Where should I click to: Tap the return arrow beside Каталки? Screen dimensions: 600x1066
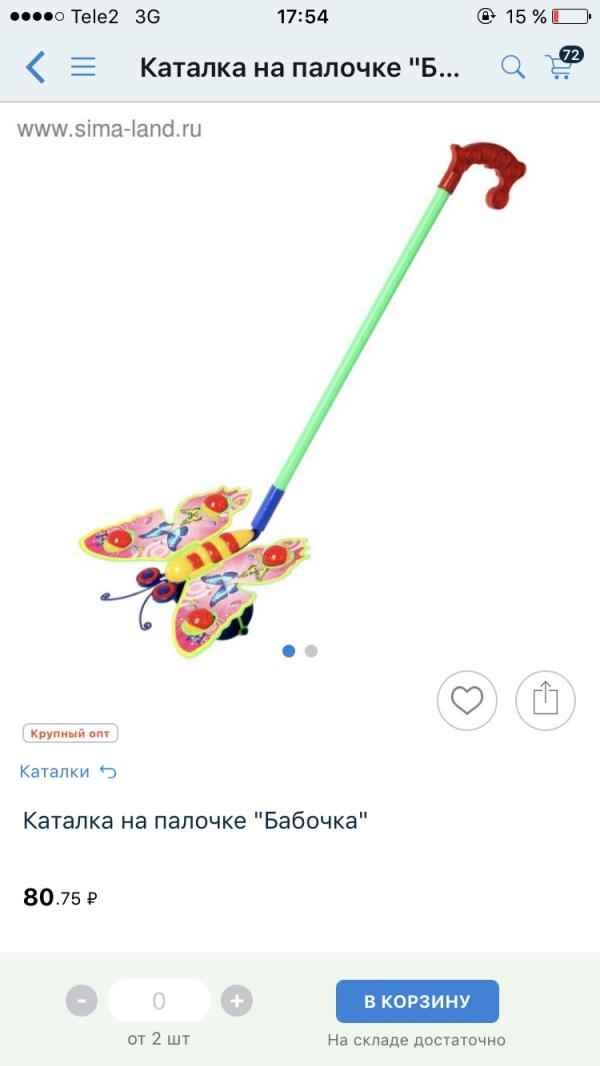[x=108, y=772]
